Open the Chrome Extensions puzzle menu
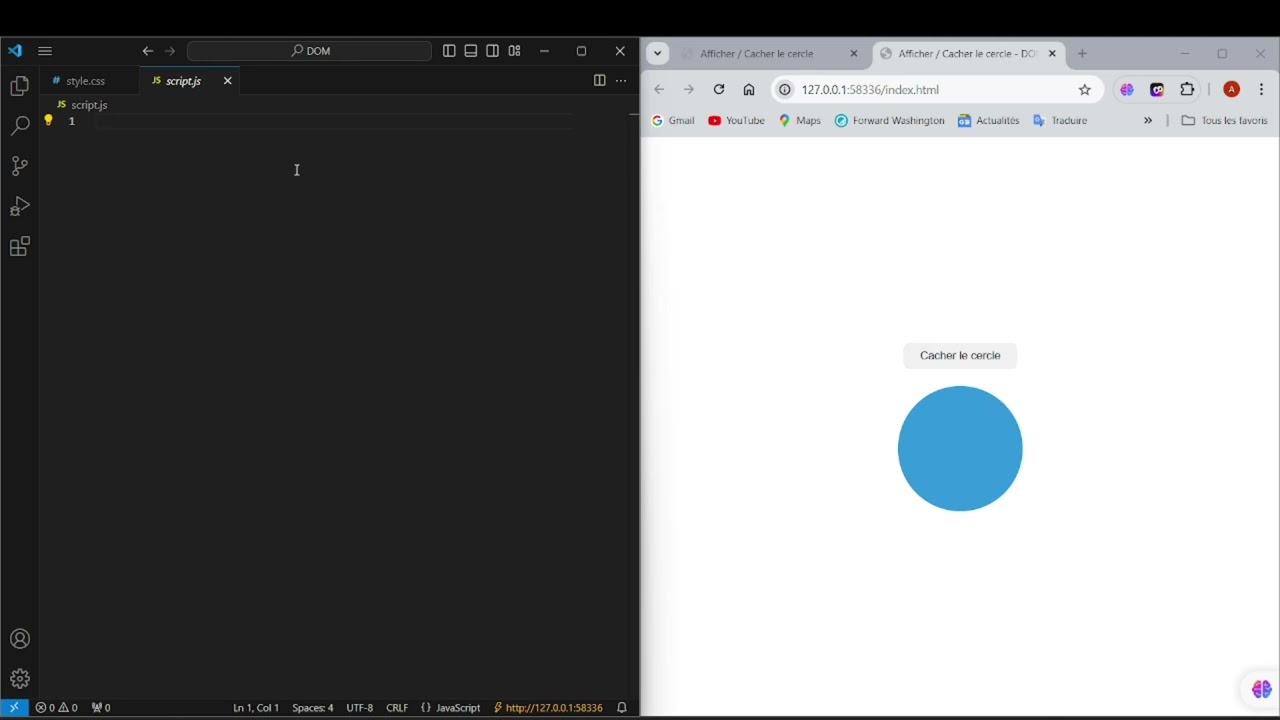Viewport: 1280px width, 720px height. (x=1187, y=90)
